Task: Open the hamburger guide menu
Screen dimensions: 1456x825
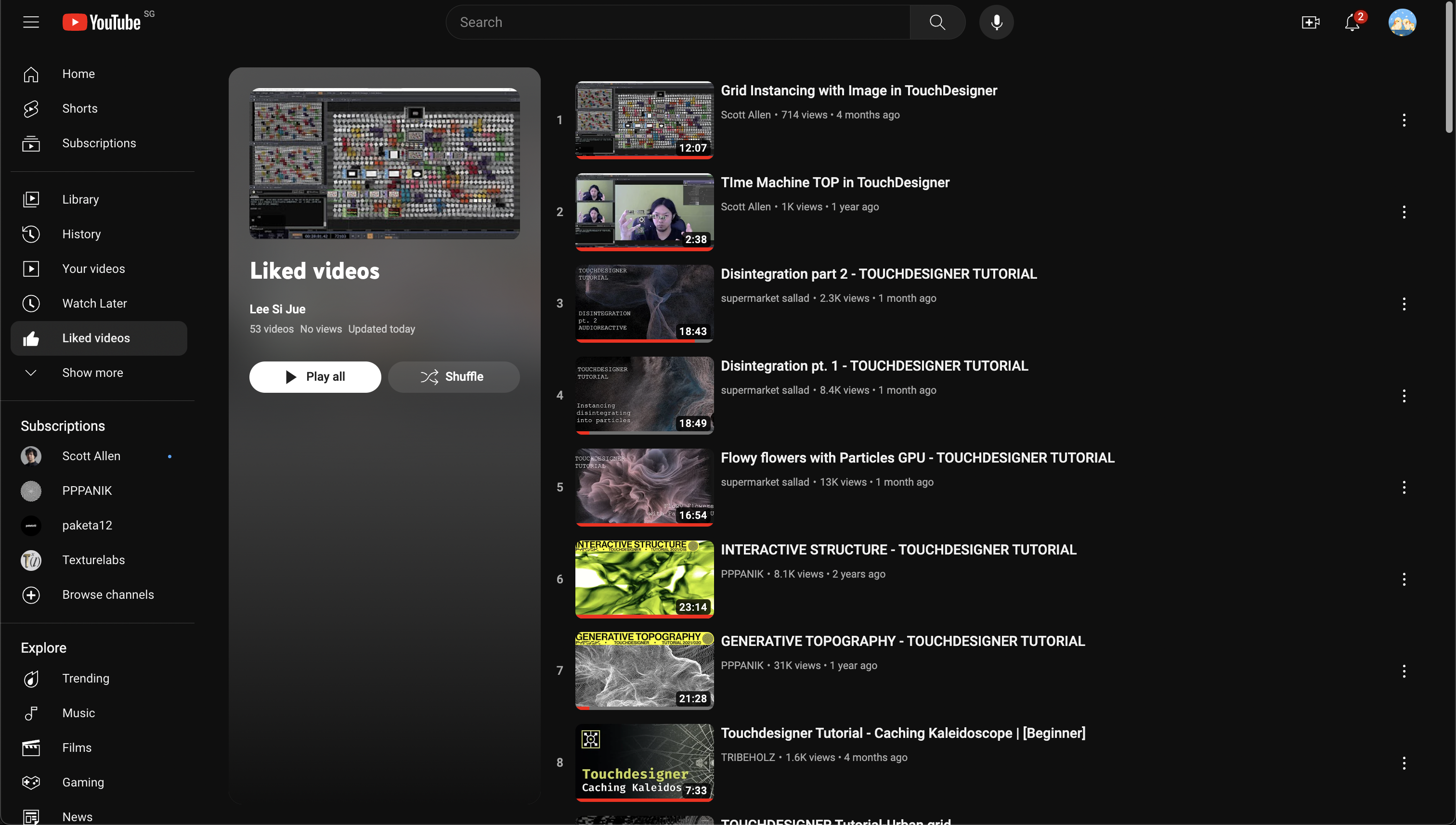Action: tap(31, 22)
